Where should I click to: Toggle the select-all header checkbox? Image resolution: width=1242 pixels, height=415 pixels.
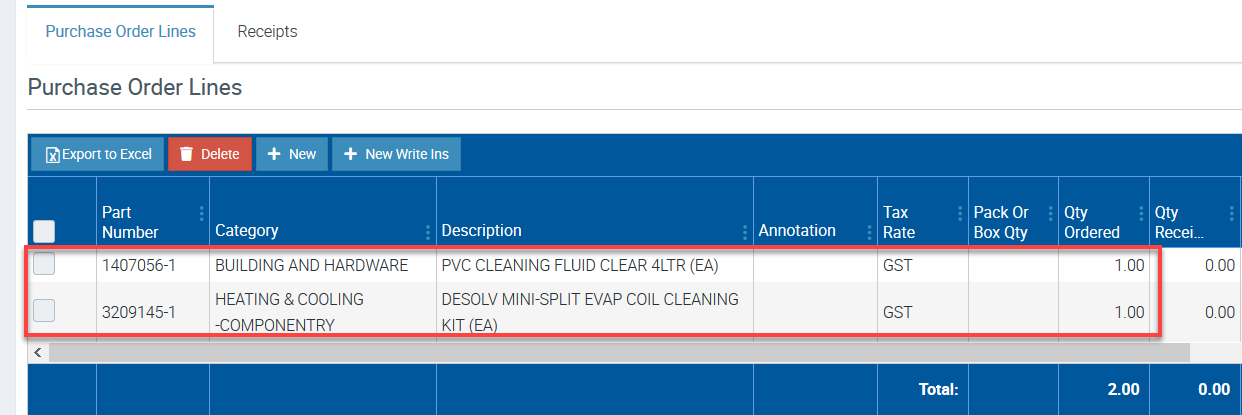point(44,231)
